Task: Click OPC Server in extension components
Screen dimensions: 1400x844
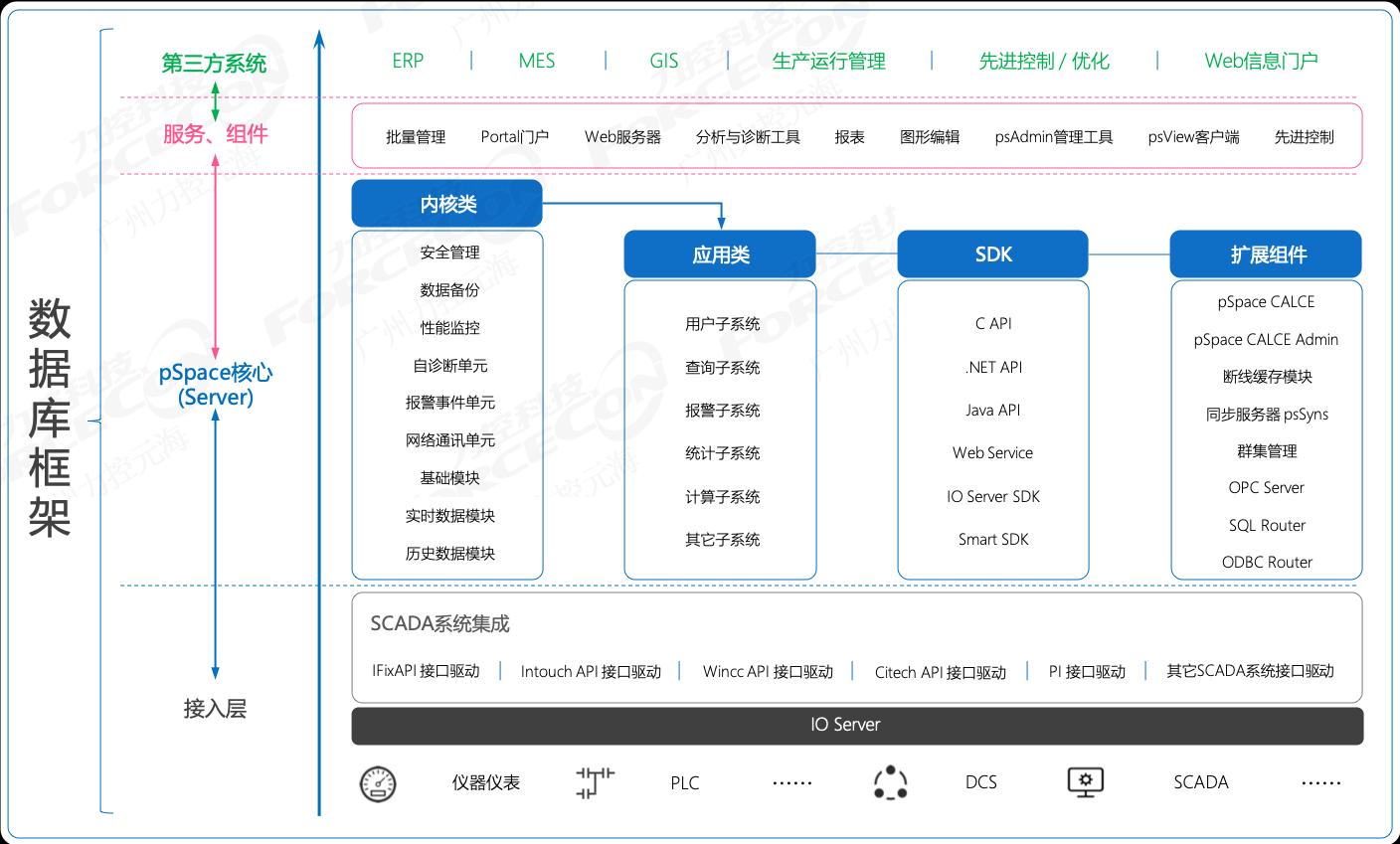Action: [1266, 488]
